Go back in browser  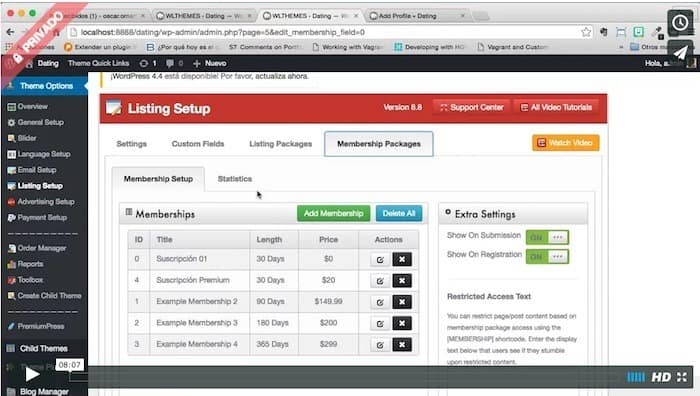click(x=10, y=32)
